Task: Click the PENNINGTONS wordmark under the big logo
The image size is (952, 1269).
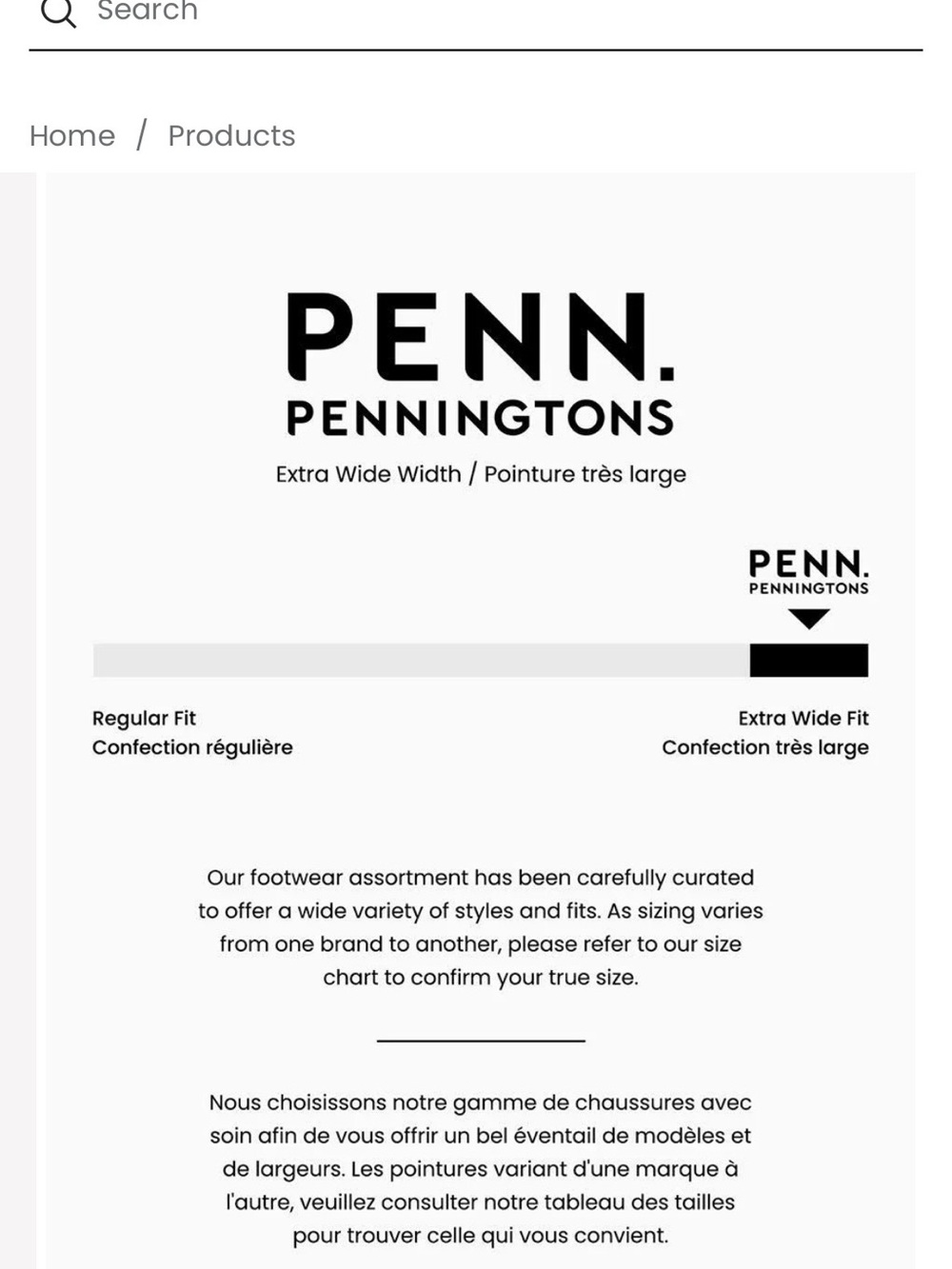Action: [481, 418]
